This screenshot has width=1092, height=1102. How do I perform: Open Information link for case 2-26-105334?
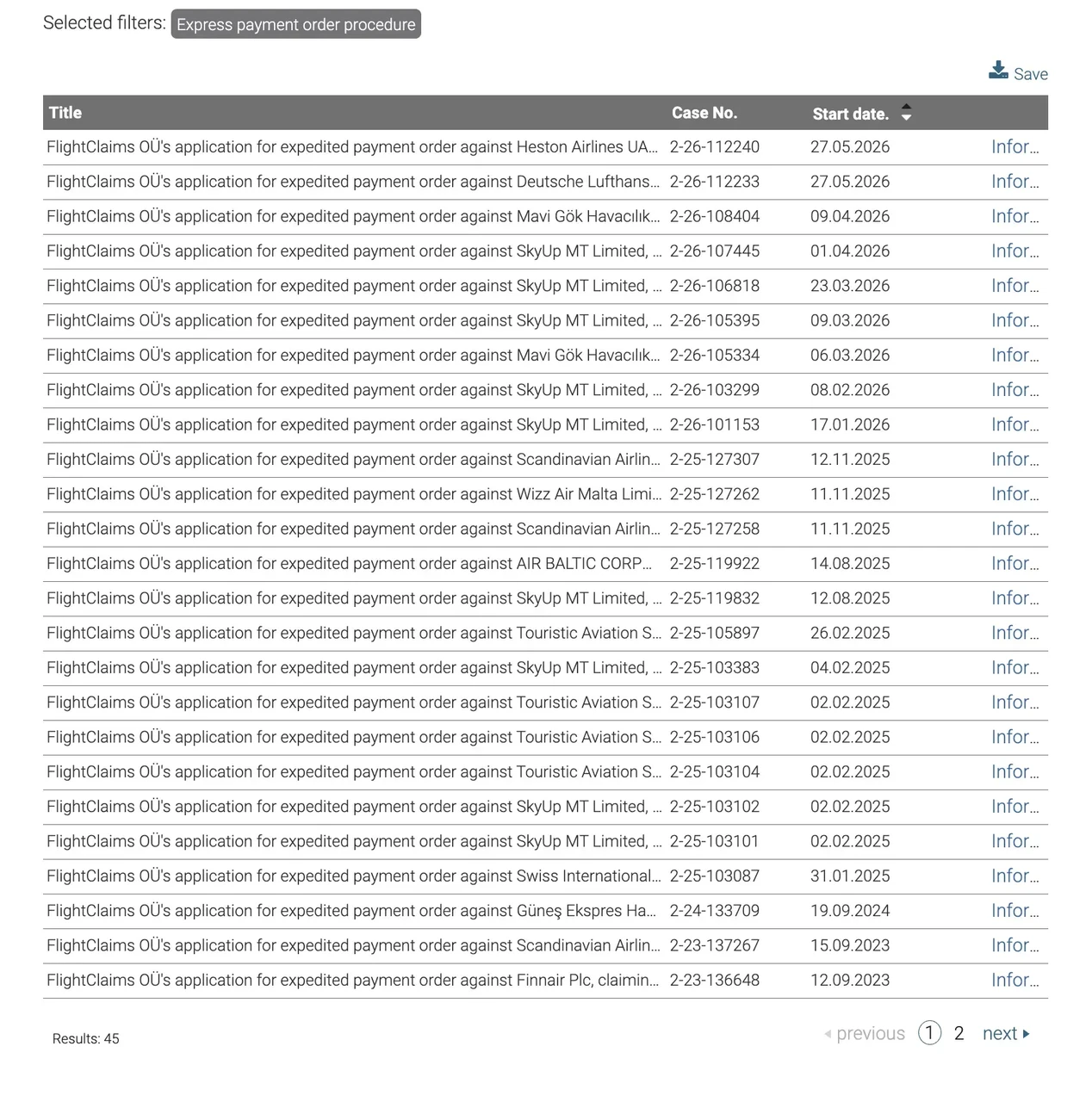[x=1014, y=356]
